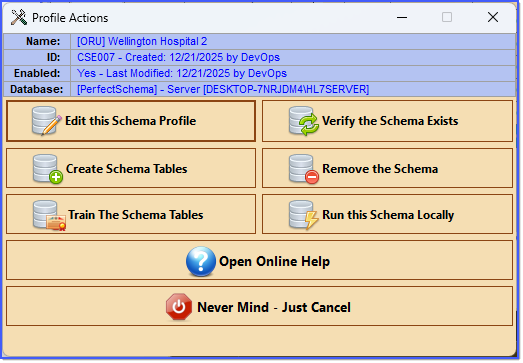Click the database green plus icon
This screenshot has height=363, width=523.
(x=47, y=168)
